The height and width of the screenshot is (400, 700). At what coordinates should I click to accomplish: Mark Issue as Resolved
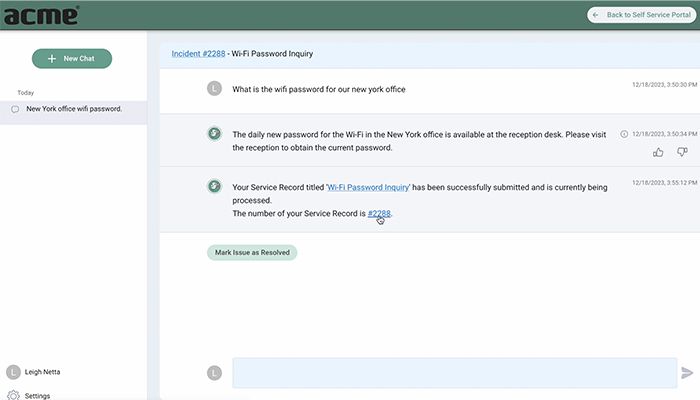pyautogui.click(x=252, y=253)
